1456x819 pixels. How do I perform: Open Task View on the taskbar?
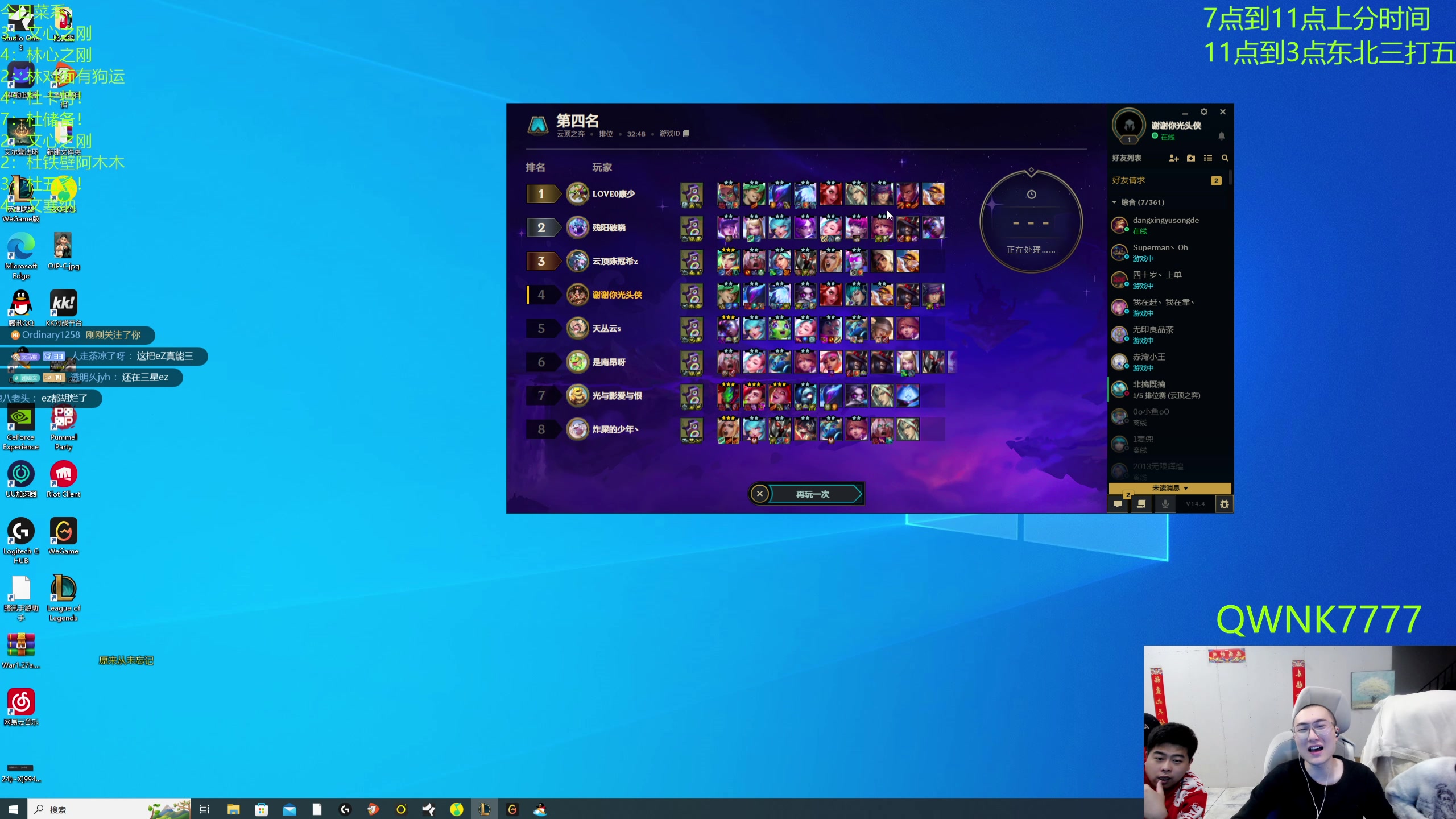[x=205, y=809]
